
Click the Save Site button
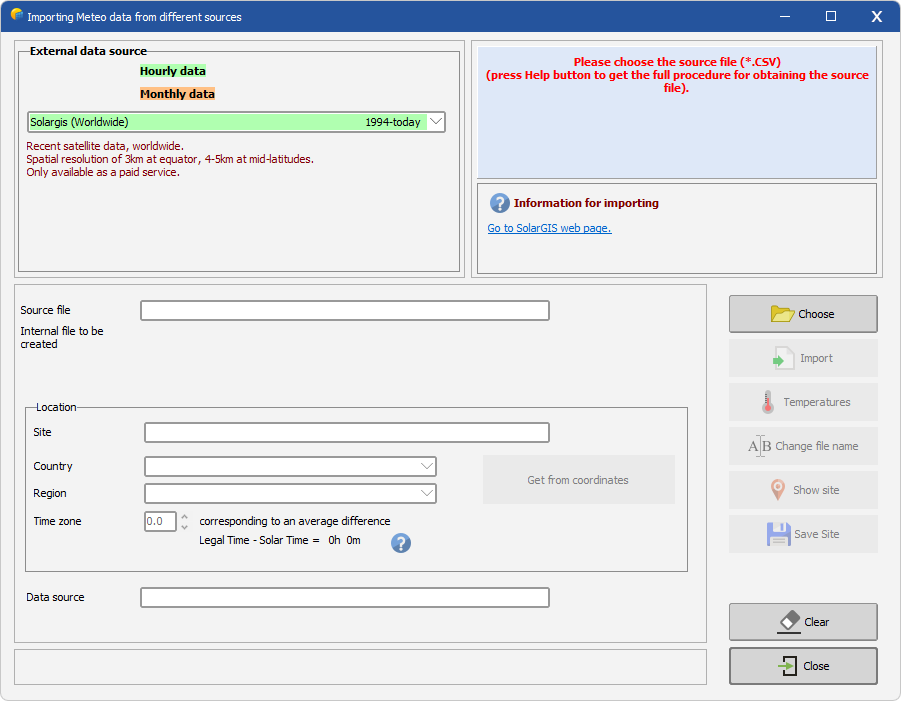803,534
